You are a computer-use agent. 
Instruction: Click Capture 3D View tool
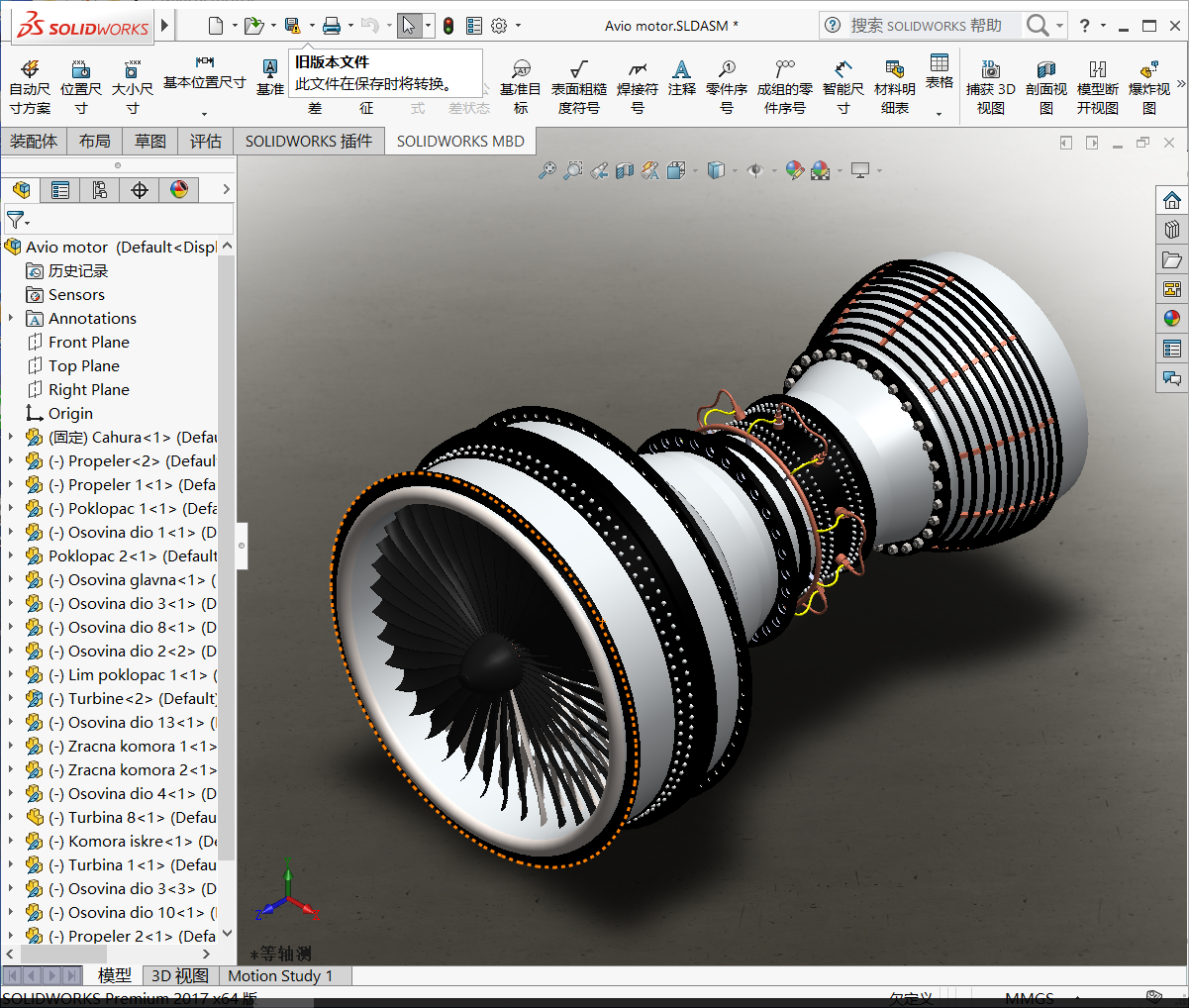tap(990, 86)
